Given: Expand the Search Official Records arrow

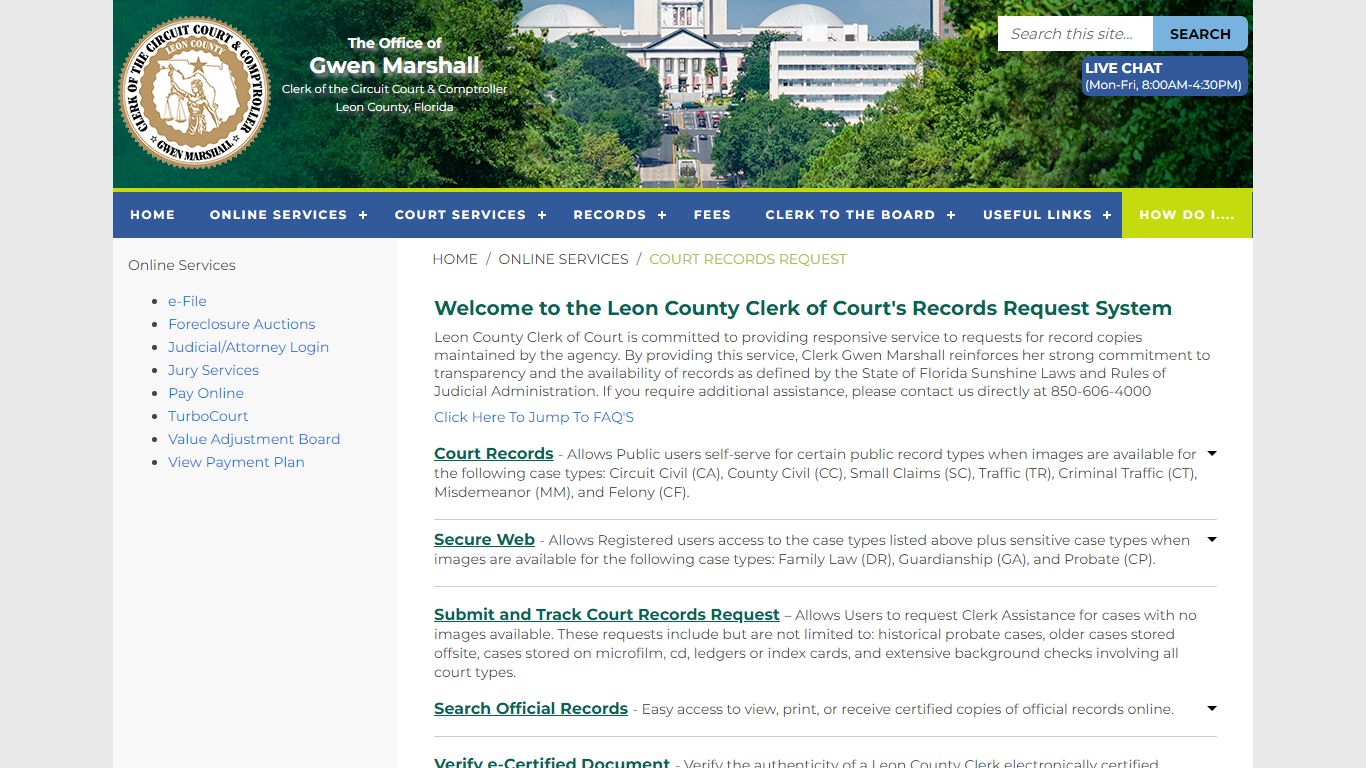Looking at the screenshot, I should coord(1212,709).
